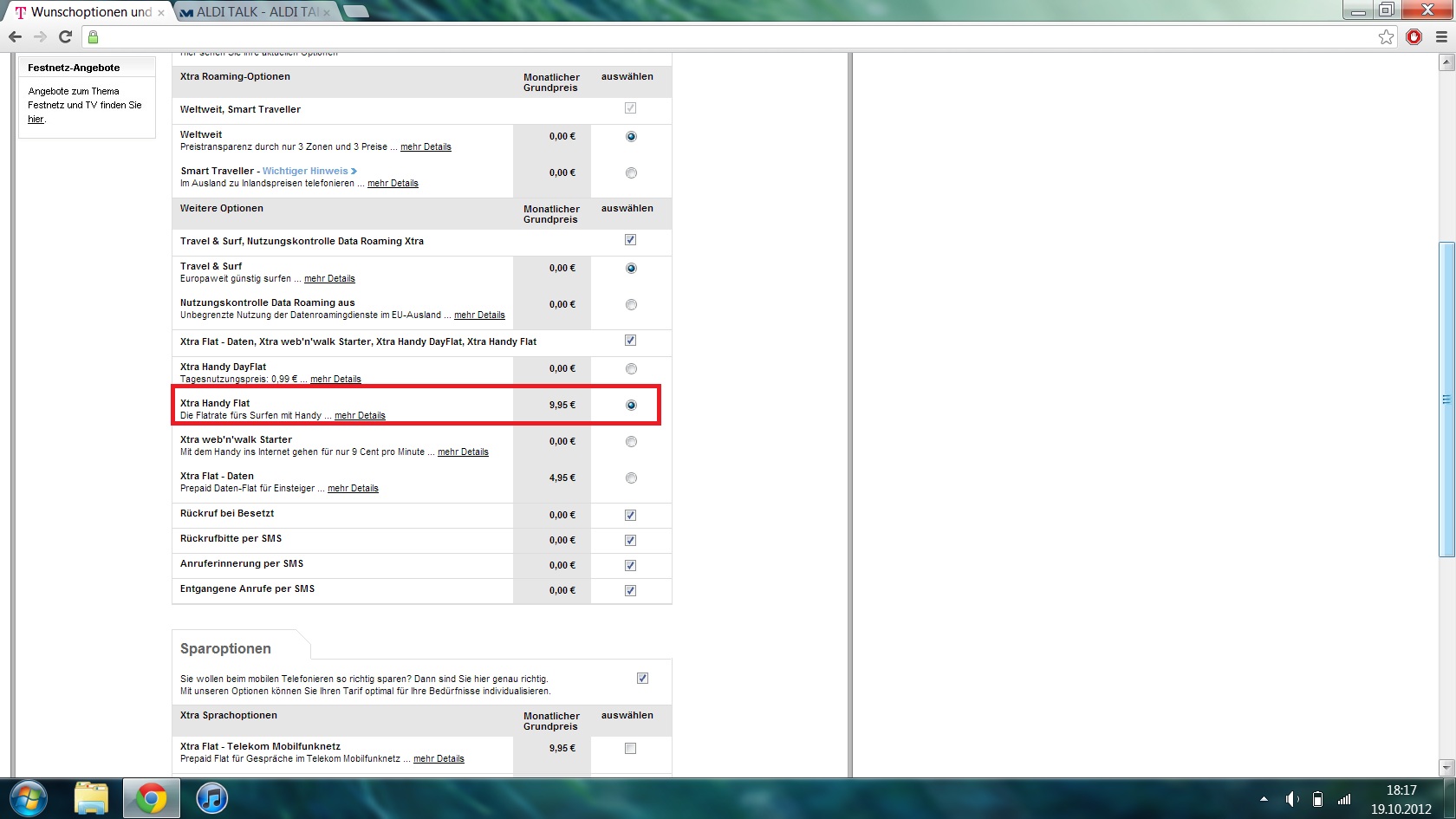
Task: Open mehr Details for Travel & Surf
Action: click(329, 279)
